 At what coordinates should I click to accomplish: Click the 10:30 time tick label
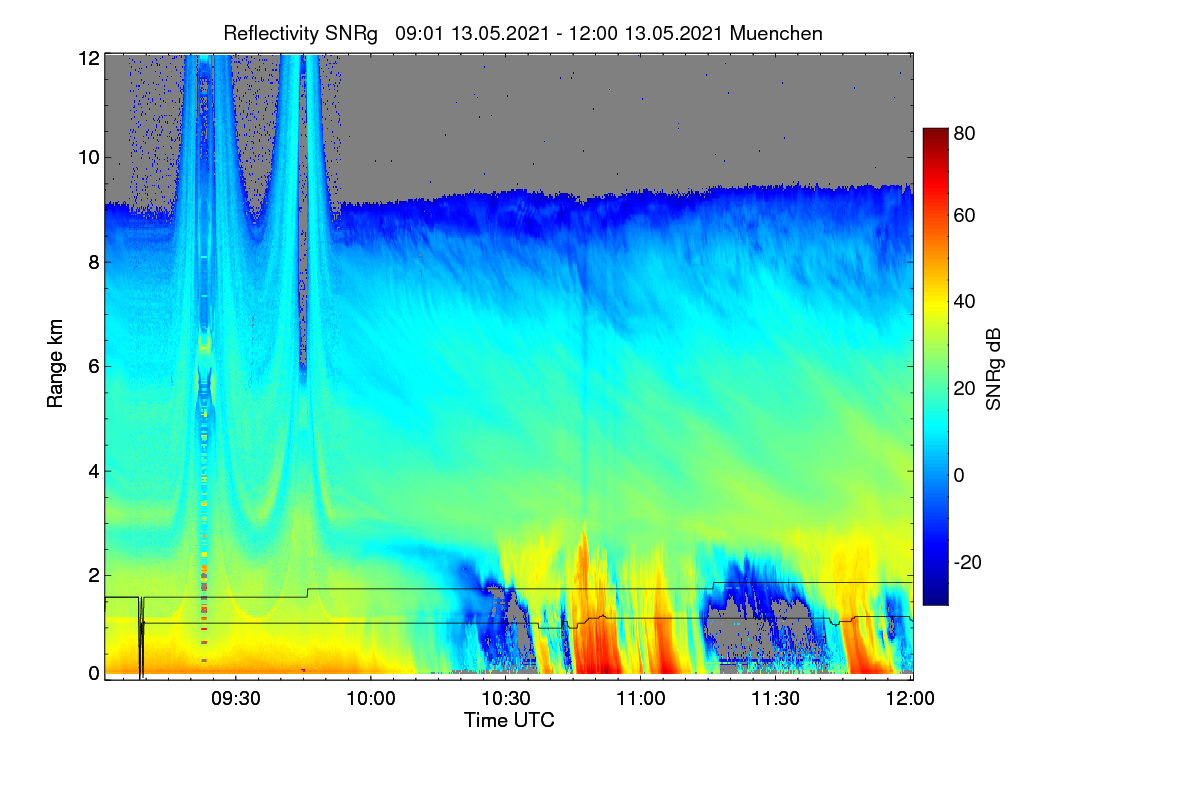pos(506,699)
